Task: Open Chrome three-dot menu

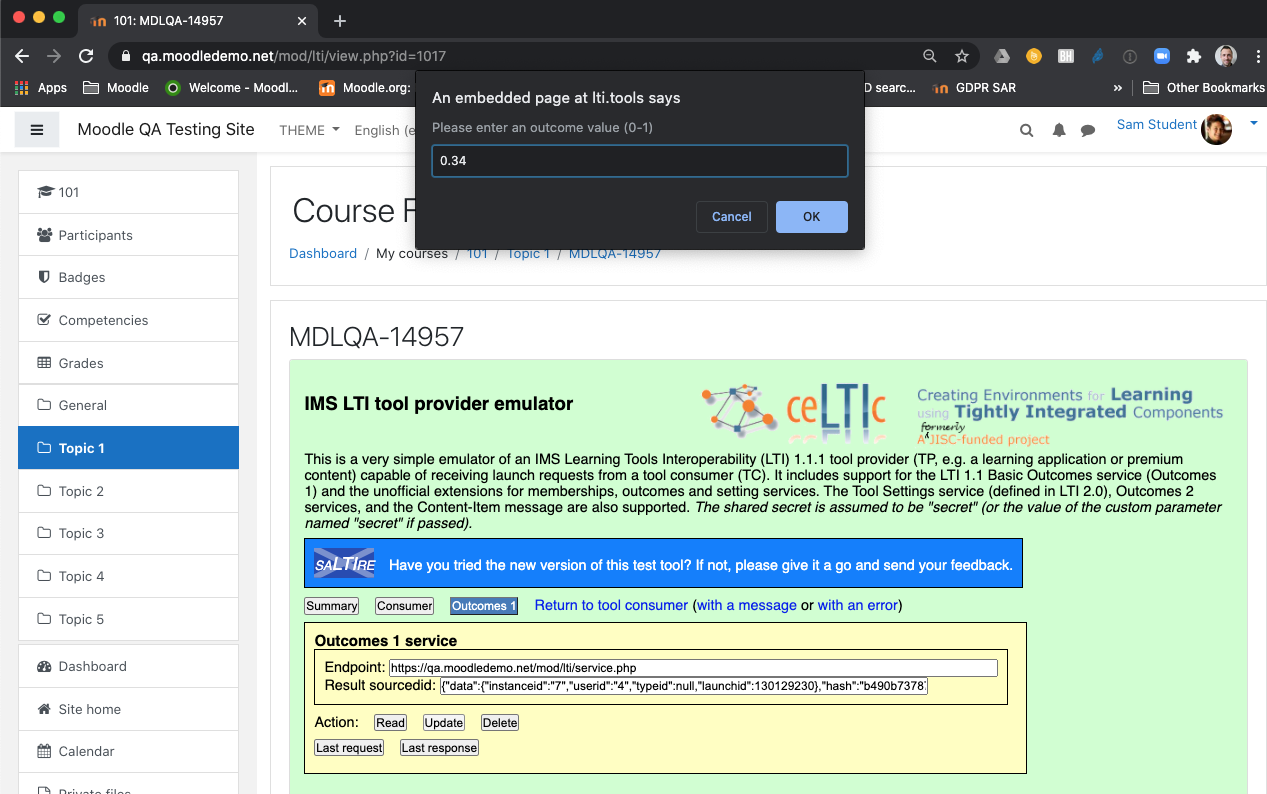Action: pos(1257,56)
